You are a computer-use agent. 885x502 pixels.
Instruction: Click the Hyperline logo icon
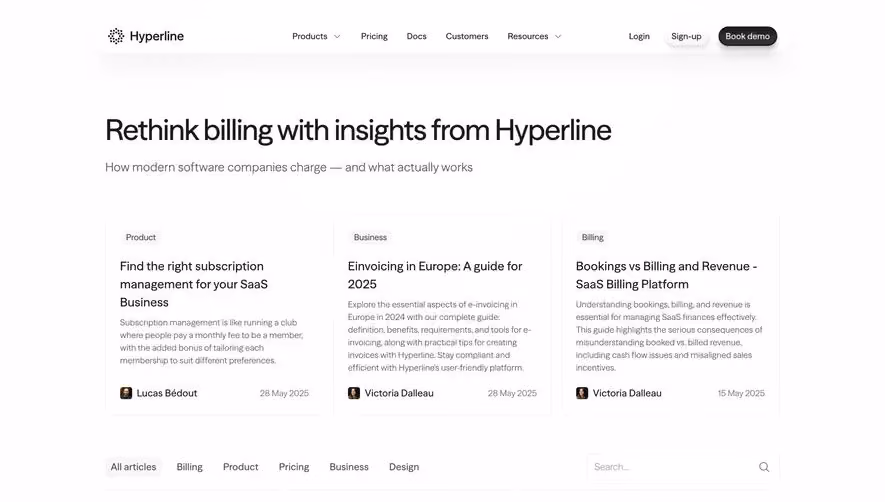pos(116,36)
